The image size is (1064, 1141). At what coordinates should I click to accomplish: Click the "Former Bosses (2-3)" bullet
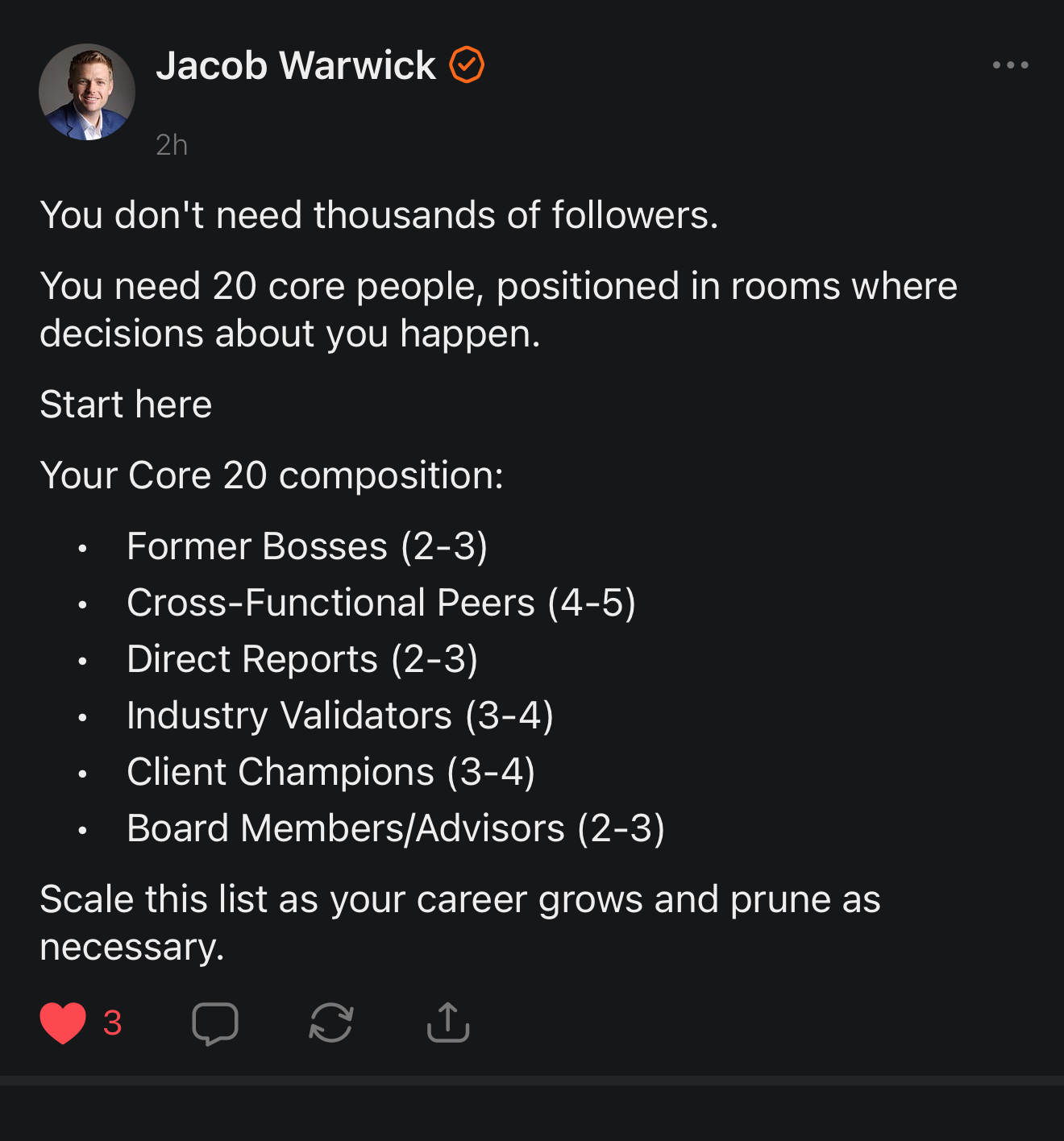pos(306,546)
